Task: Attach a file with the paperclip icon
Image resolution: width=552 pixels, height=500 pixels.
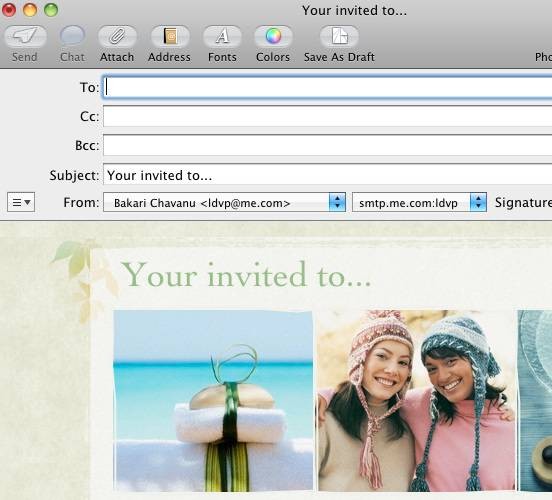Action: (x=117, y=36)
